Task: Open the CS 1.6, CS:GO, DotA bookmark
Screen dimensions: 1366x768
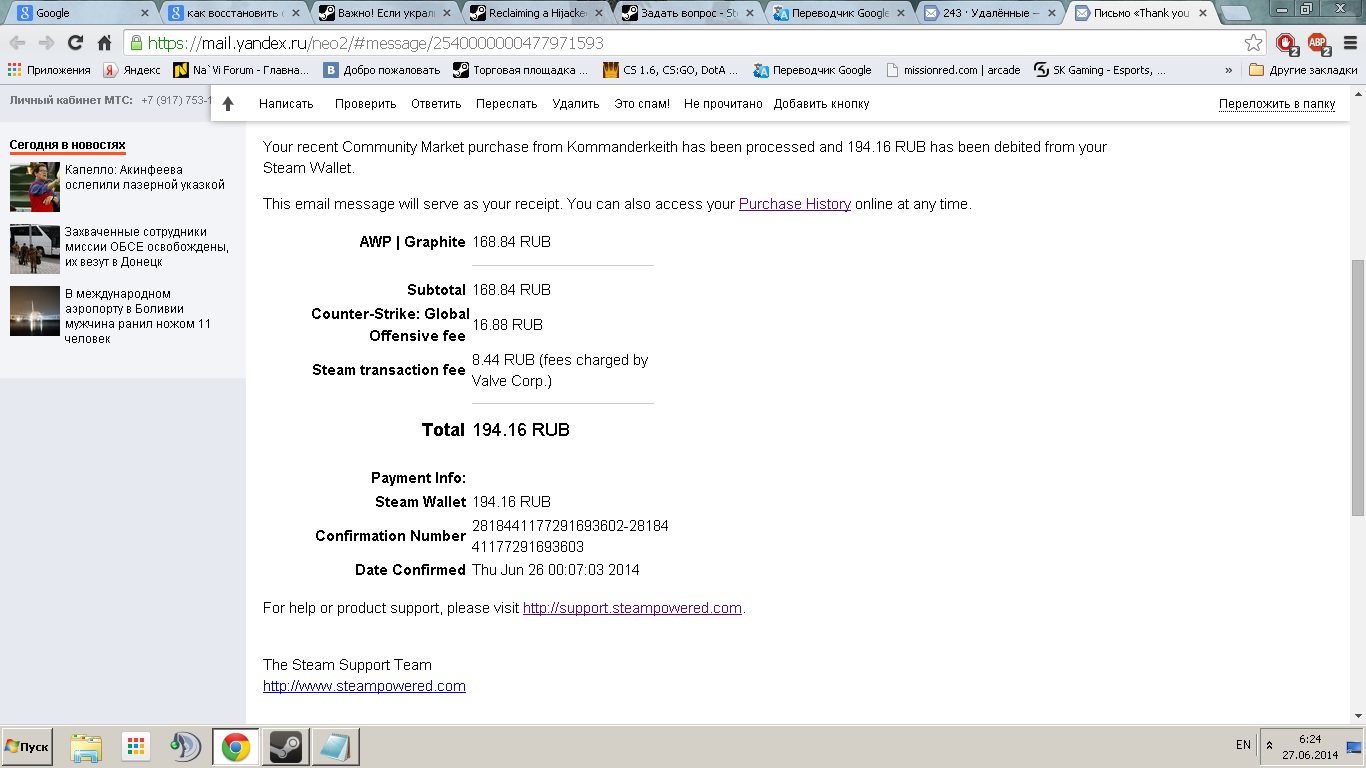Action: click(x=670, y=70)
